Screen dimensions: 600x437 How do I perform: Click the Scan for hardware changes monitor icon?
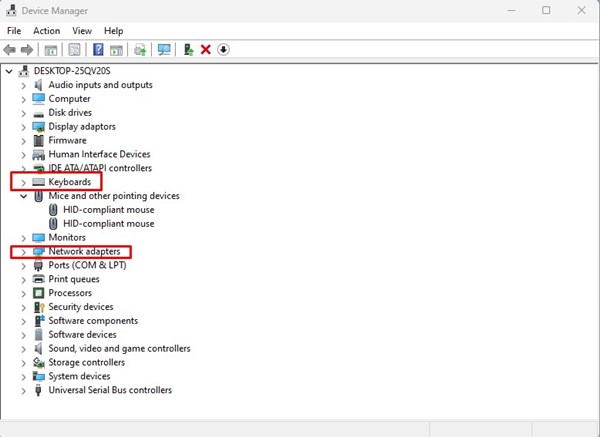[x=164, y=50]
